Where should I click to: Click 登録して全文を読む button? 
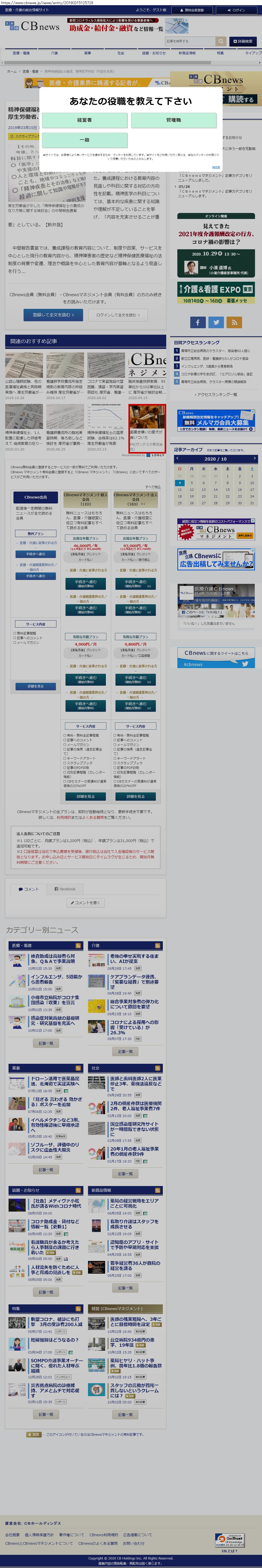[x=53, y=315]
